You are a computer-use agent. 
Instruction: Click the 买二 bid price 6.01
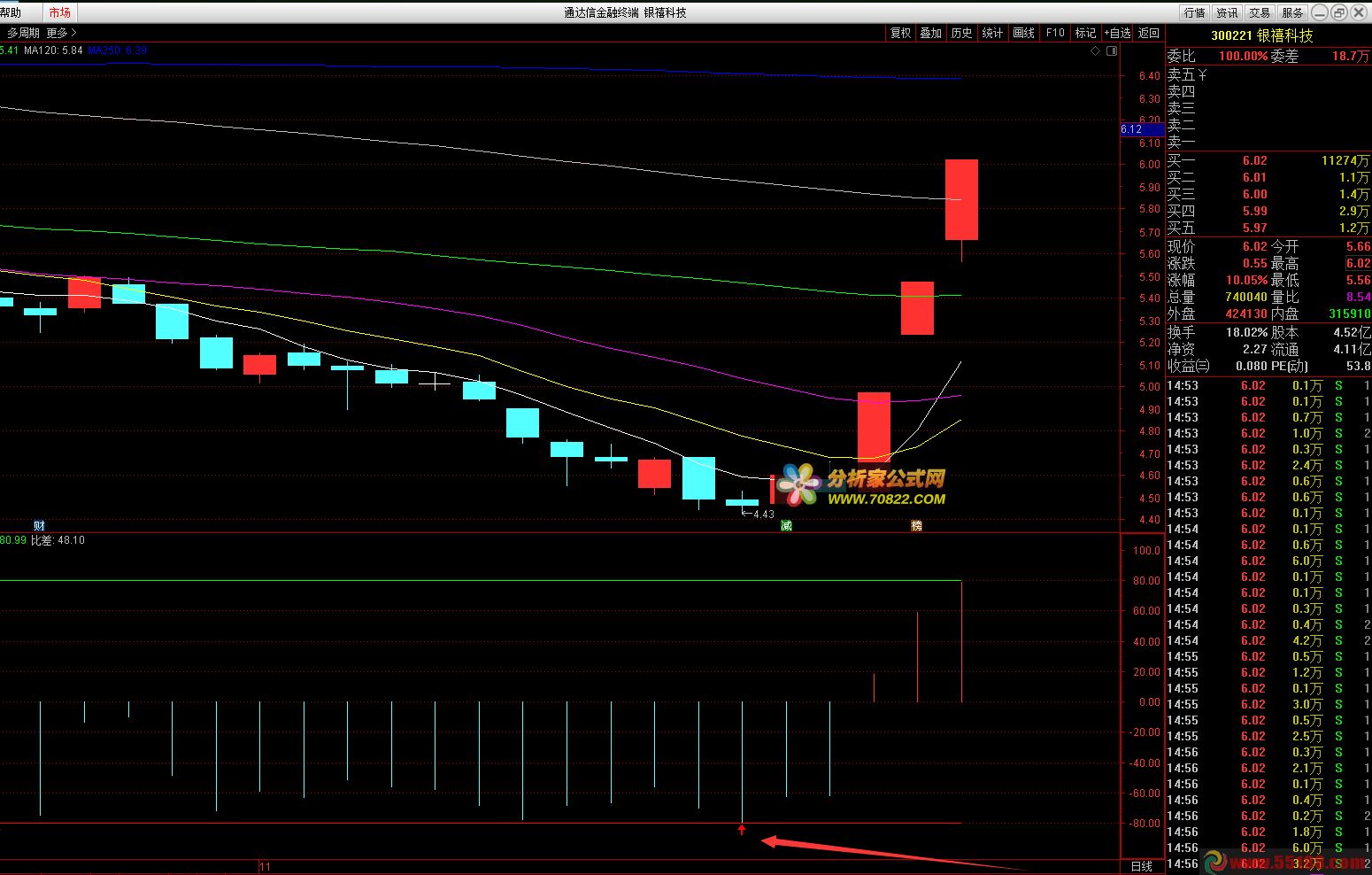[x=1254, y=177]
